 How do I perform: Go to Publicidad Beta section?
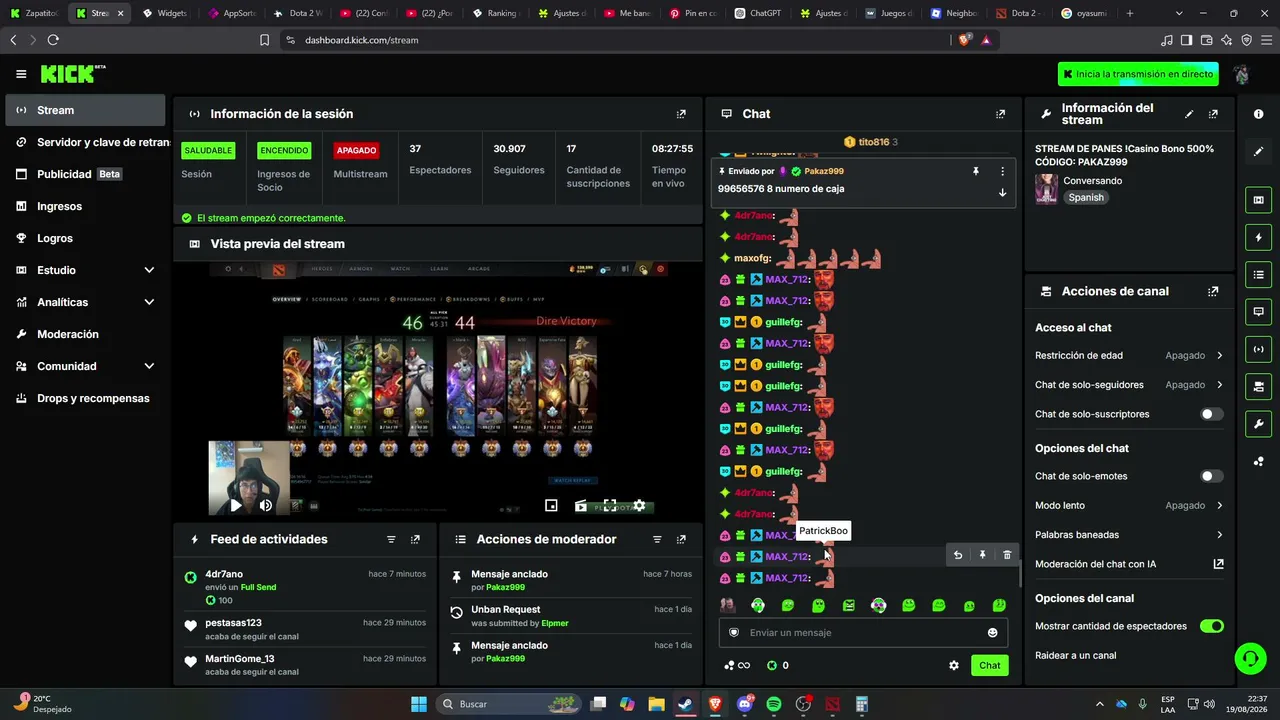click(x=86, y=174)
